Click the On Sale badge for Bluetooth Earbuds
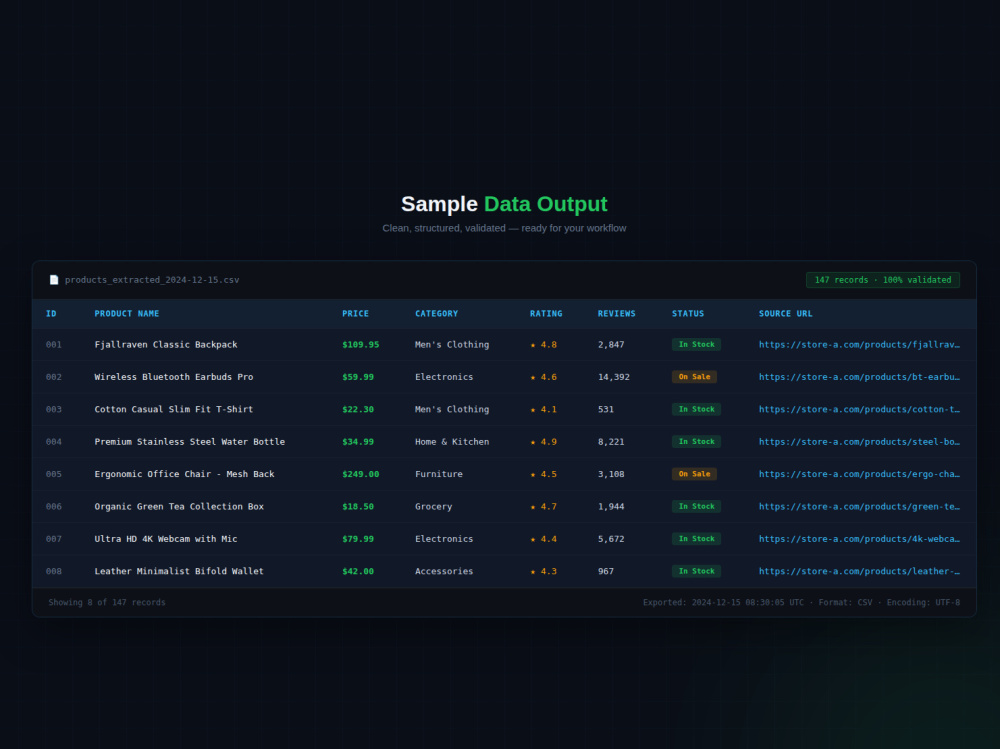1000x749 pixels. point(694,377)
